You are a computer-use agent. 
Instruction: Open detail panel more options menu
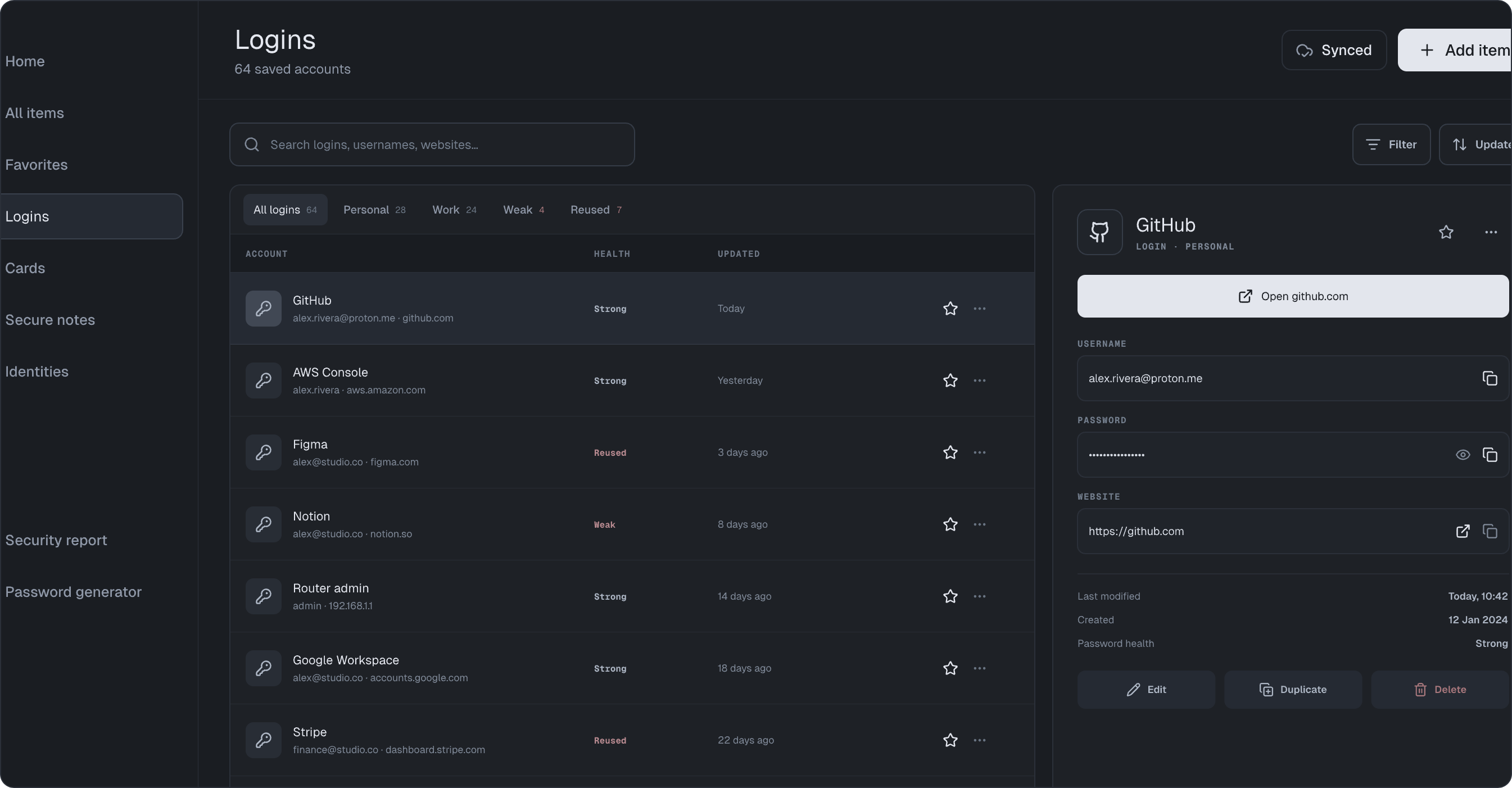click(1491, 232)
